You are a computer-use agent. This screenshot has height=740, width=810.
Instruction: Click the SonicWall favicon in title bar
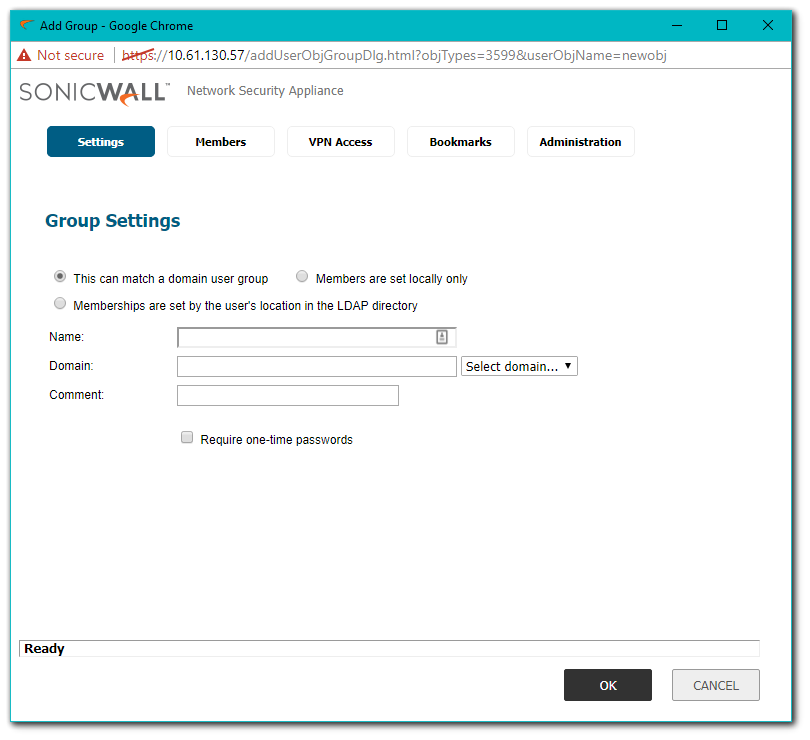[x=26, y=25]
